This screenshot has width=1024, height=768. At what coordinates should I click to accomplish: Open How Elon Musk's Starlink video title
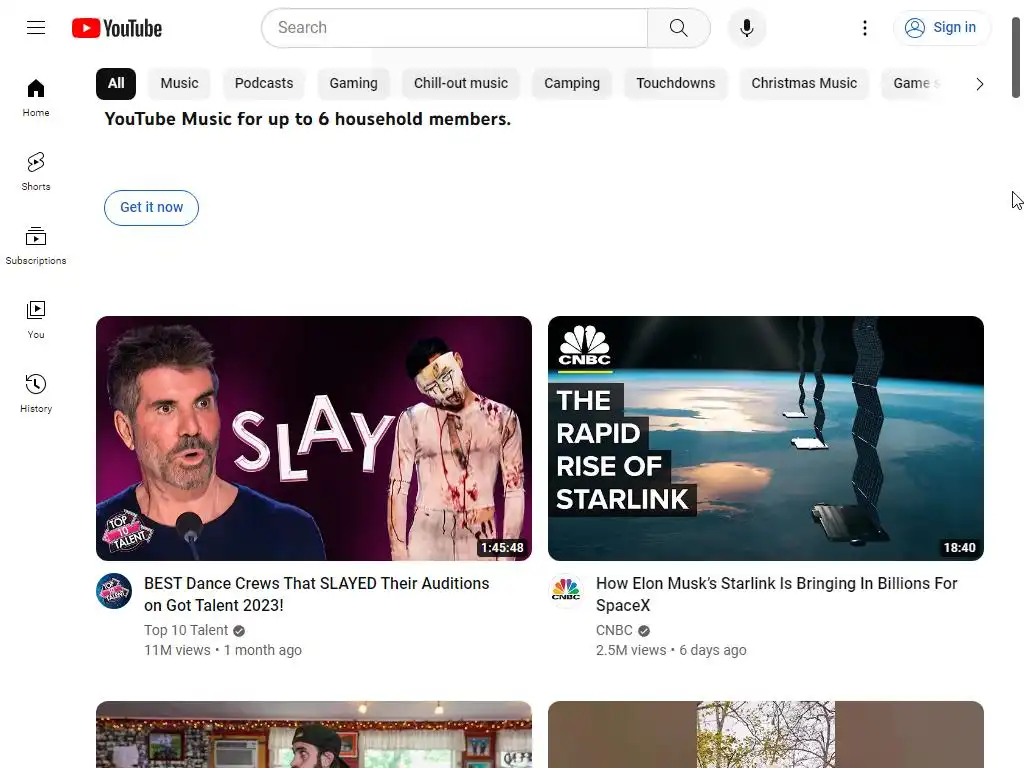coord(776,594)
